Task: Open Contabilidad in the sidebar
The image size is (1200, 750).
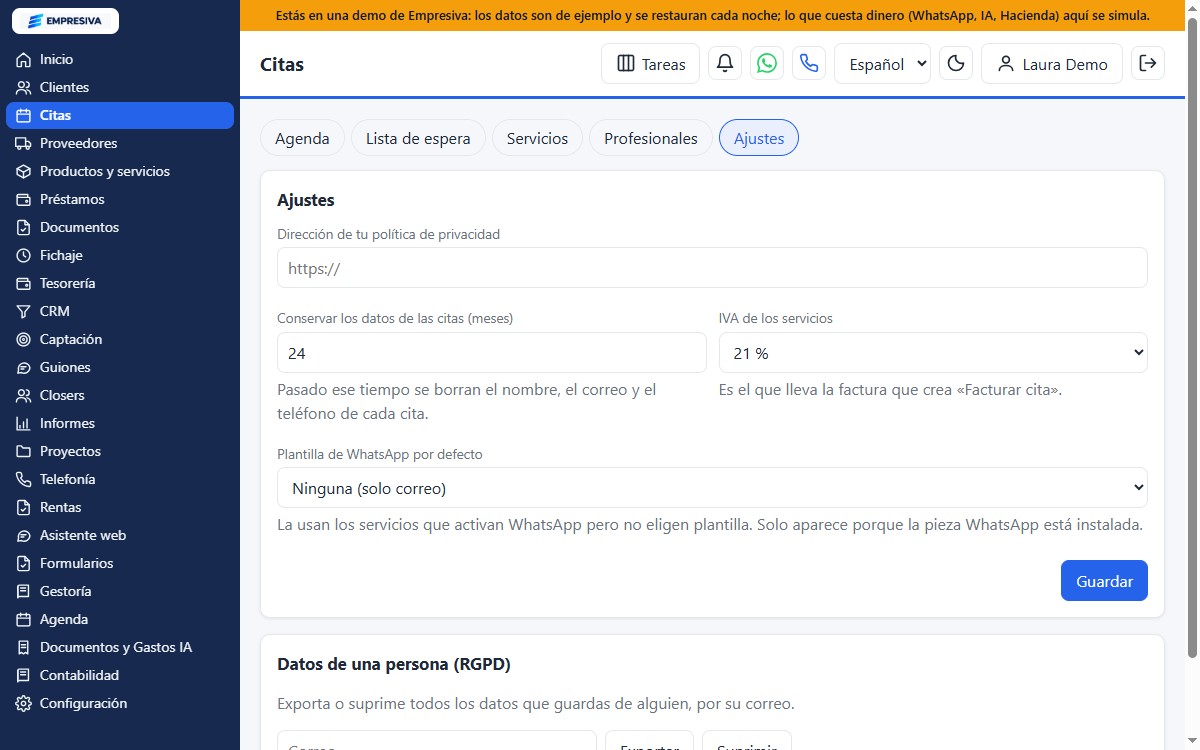Action: pyautogui.click(x=120, y=676)
